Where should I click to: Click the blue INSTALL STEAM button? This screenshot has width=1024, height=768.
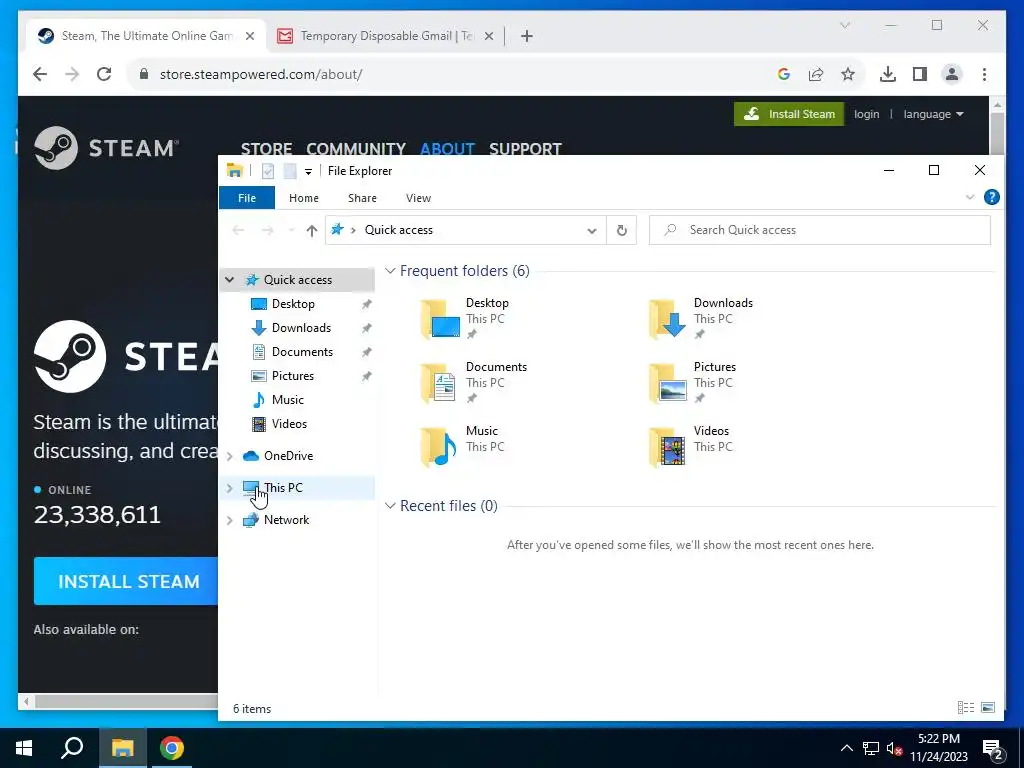[x=126, y=581]
